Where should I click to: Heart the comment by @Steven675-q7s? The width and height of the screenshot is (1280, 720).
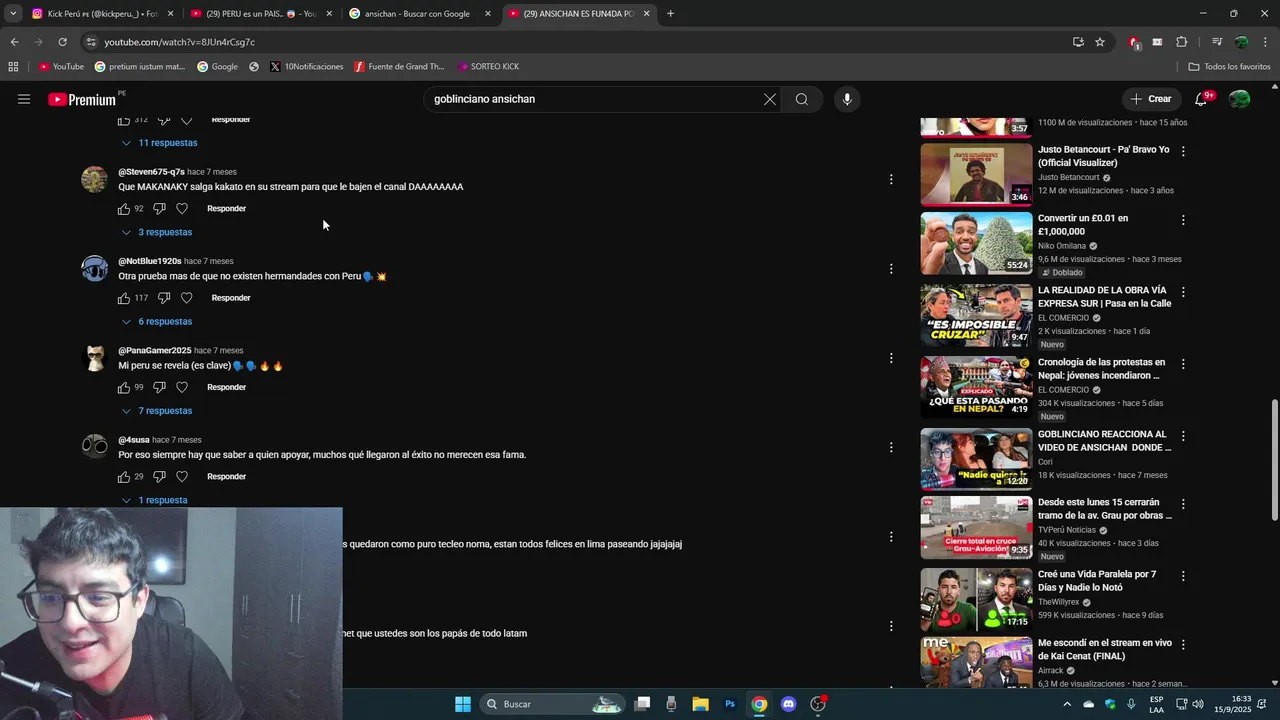point(182,209)
